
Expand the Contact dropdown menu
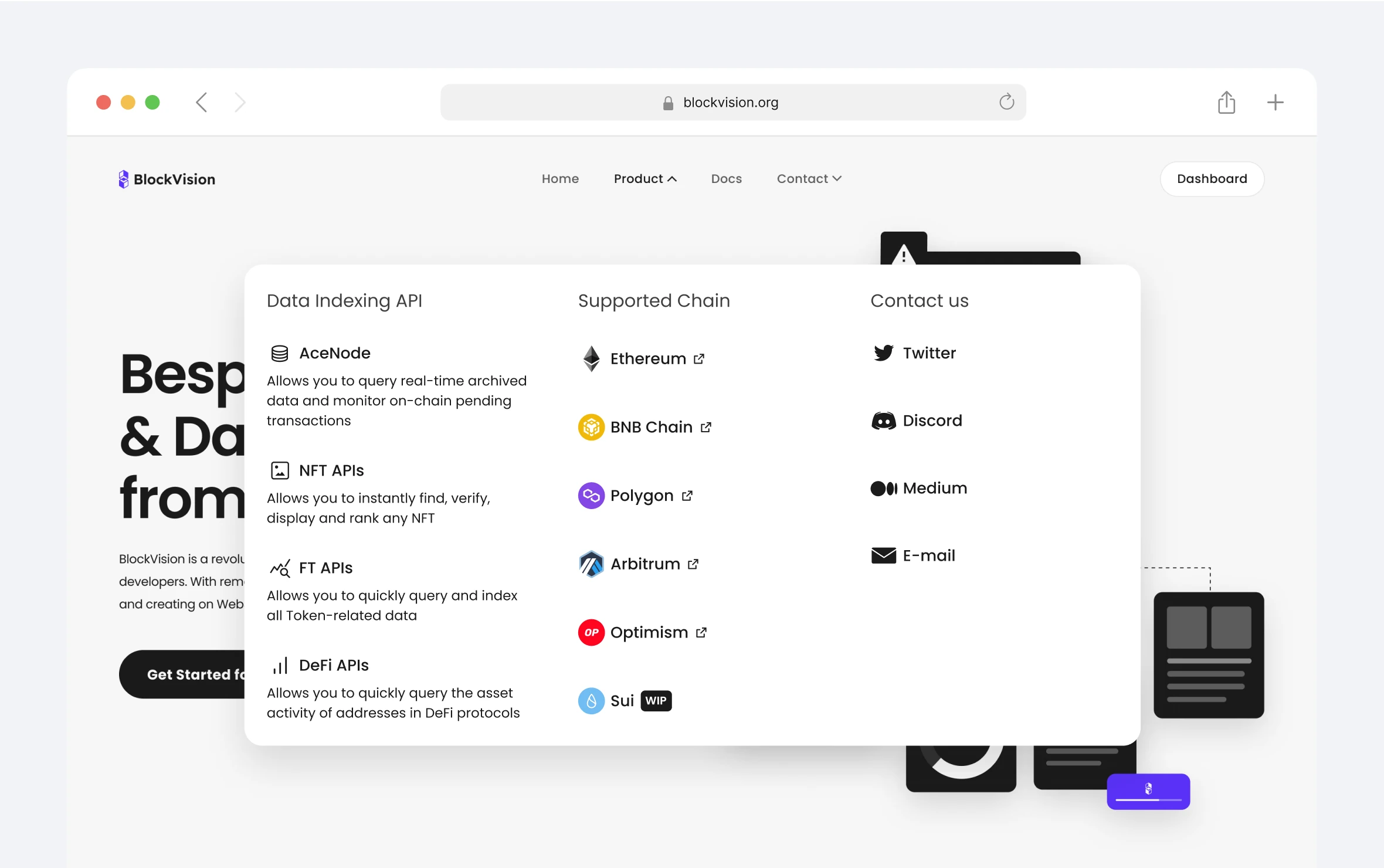pos(809,179)
